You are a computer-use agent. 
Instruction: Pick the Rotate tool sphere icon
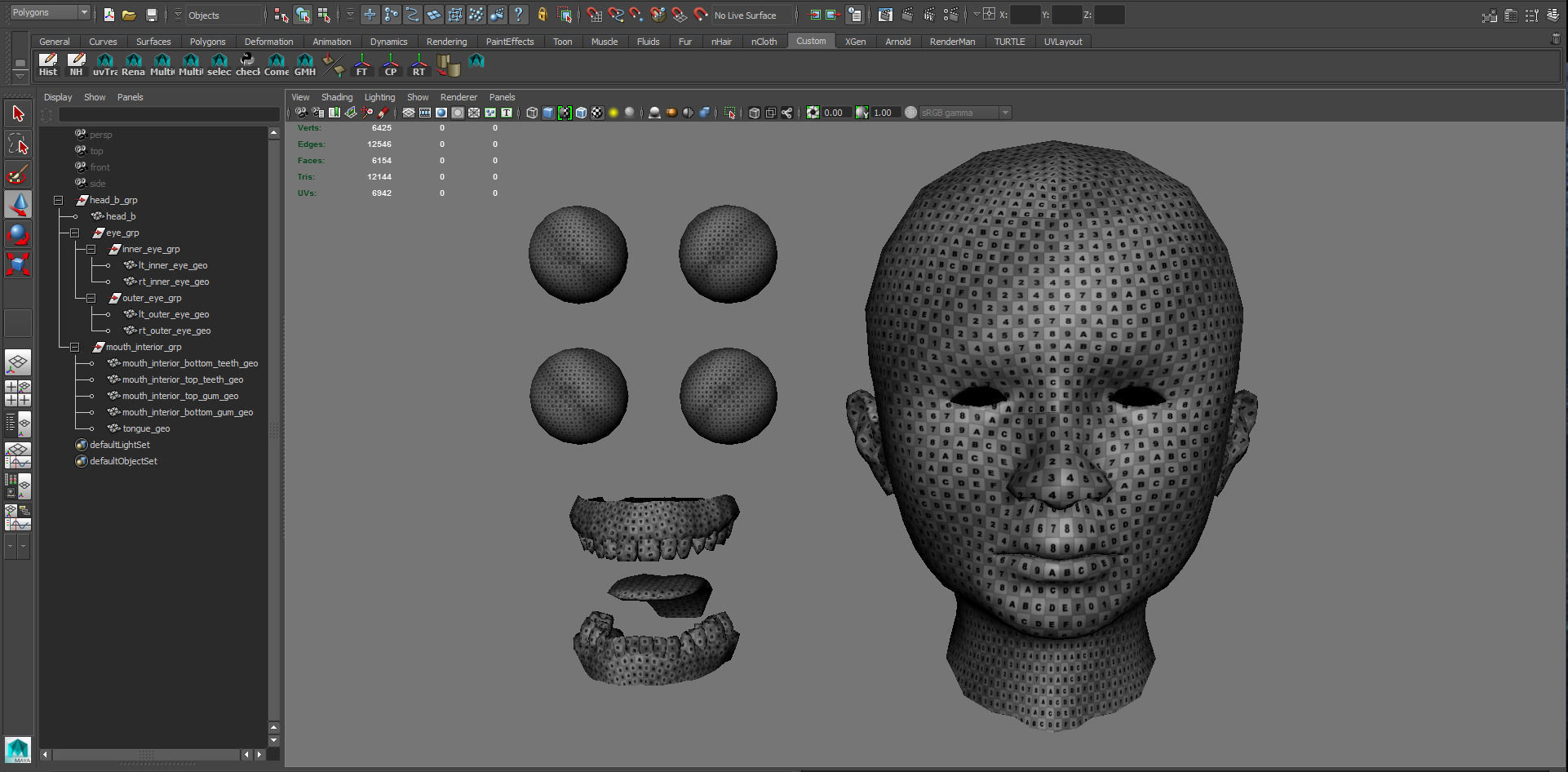pos(18,234)
